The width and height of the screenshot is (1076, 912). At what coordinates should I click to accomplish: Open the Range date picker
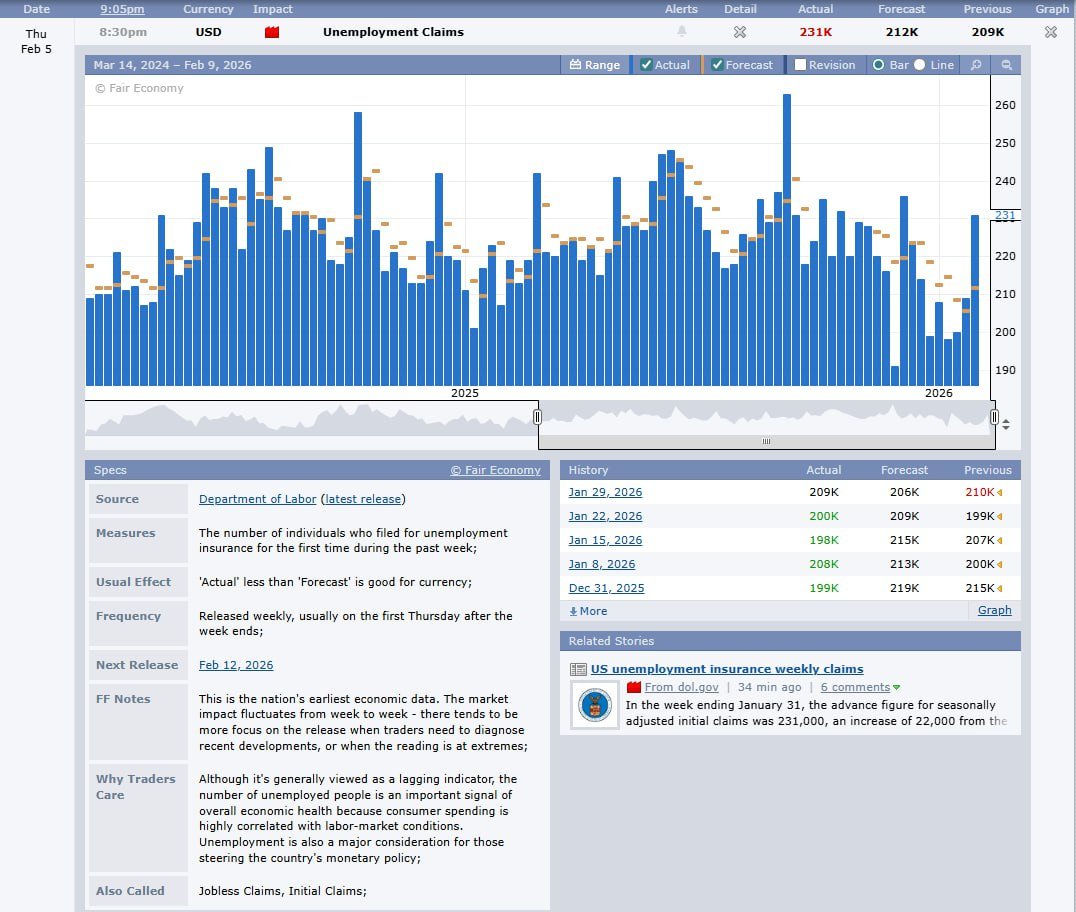coord(595,65)
